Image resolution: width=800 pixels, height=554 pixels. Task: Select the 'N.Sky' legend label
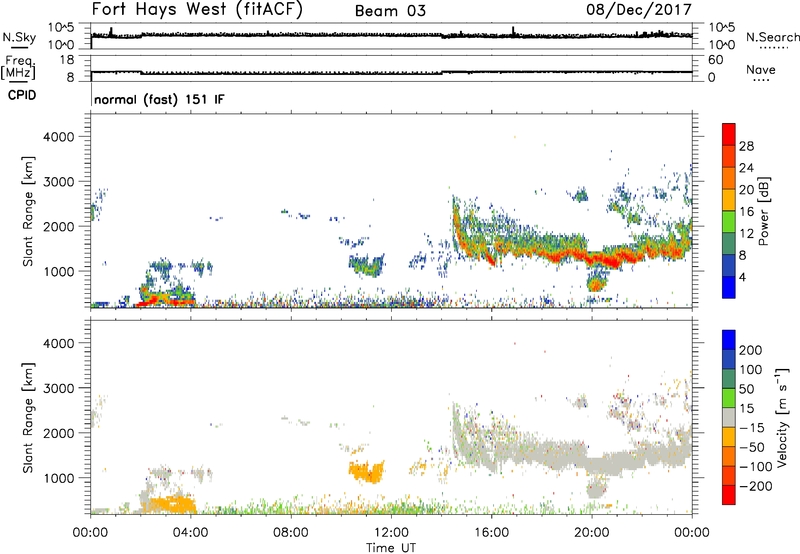pyautogui.click(x=19, y=37)
